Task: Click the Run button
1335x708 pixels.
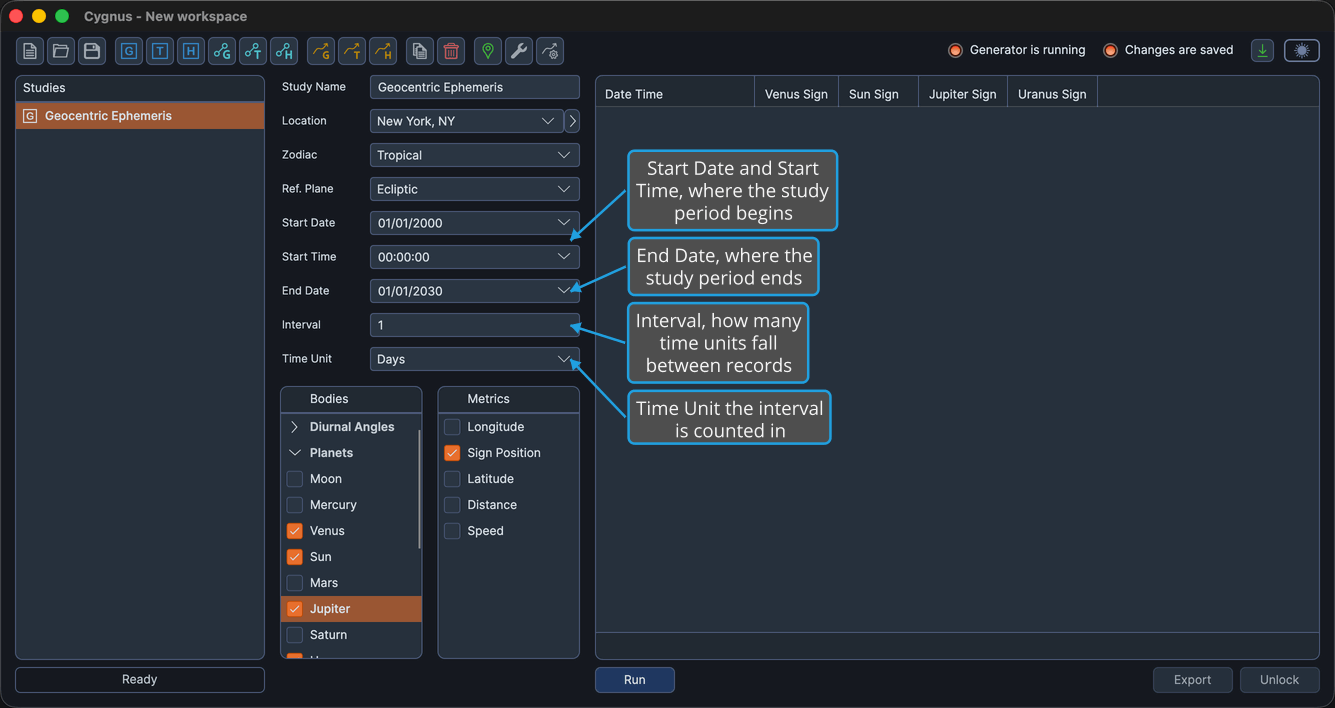Action: point(635,680)
